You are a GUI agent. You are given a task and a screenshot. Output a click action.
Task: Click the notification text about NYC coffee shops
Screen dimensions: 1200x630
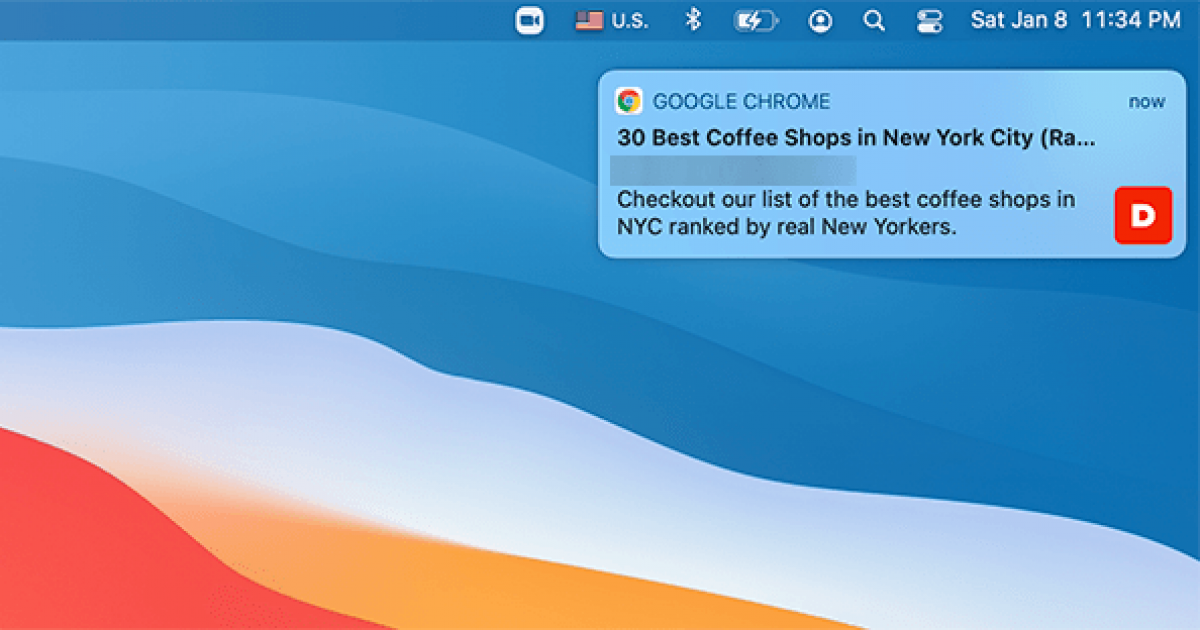846,213
